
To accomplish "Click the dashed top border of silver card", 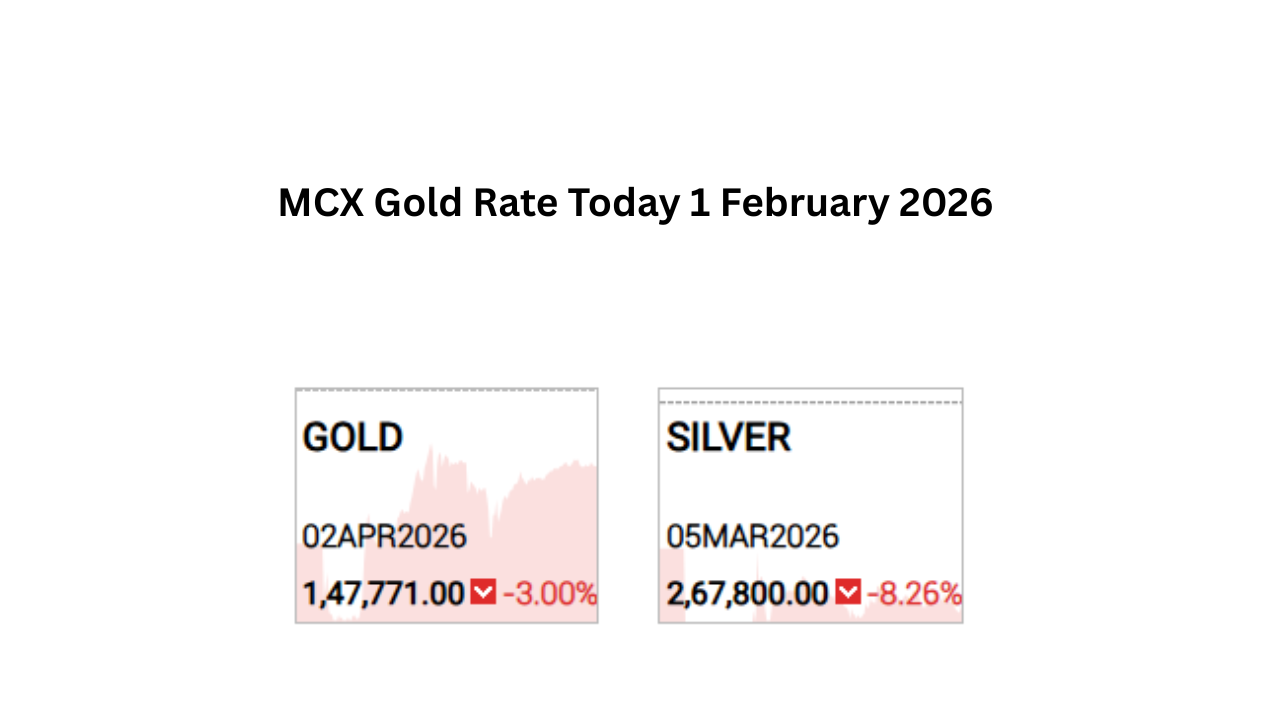I will [x=810, y=402].
